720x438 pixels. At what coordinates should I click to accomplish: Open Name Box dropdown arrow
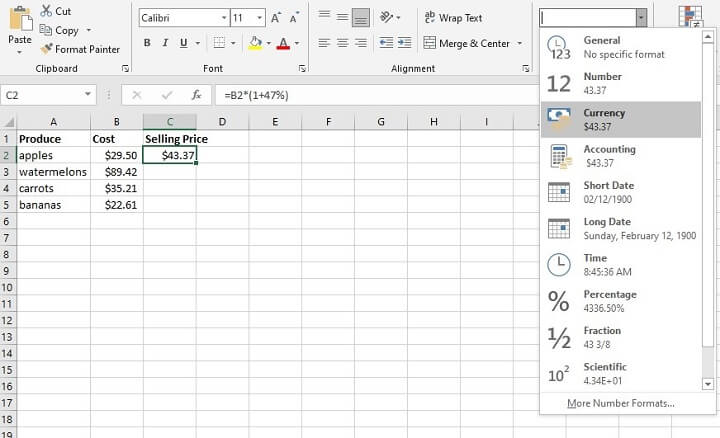click(x=88, y=95)
